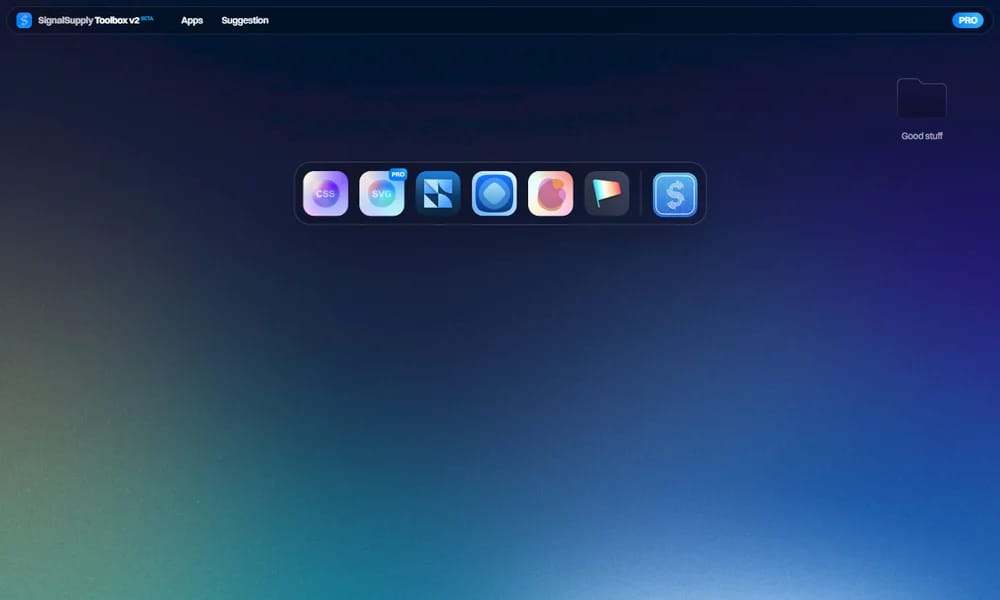Open the Suggestion menu item
Viewport: 1000px width, 600px height.
click(245, 20)
